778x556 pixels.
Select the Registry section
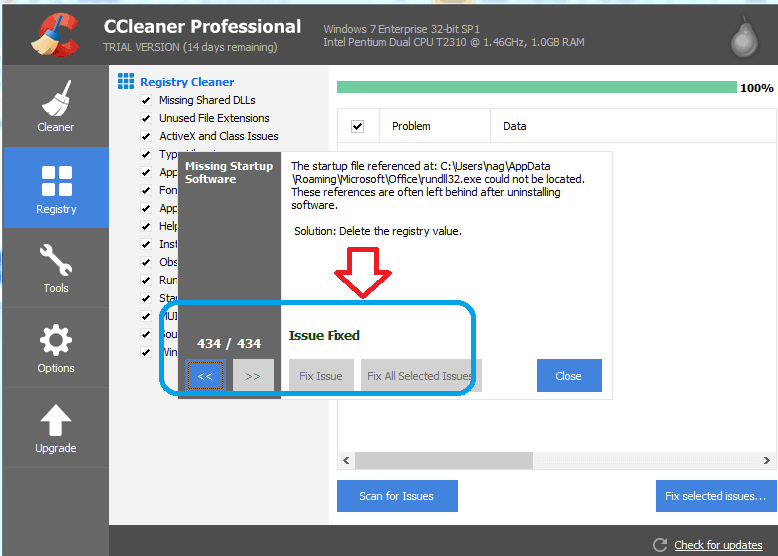[x=56, y=187]
